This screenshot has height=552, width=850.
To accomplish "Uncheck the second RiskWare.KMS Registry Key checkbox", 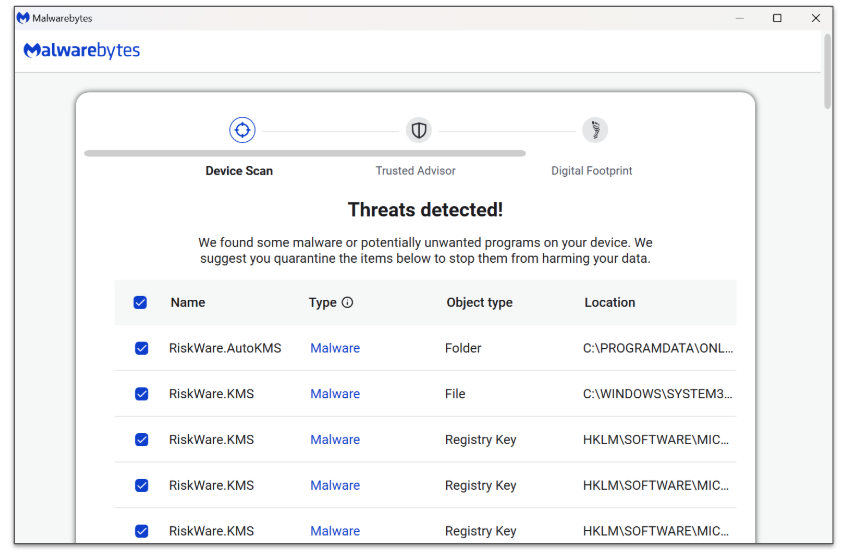I will tap(141, 485).
